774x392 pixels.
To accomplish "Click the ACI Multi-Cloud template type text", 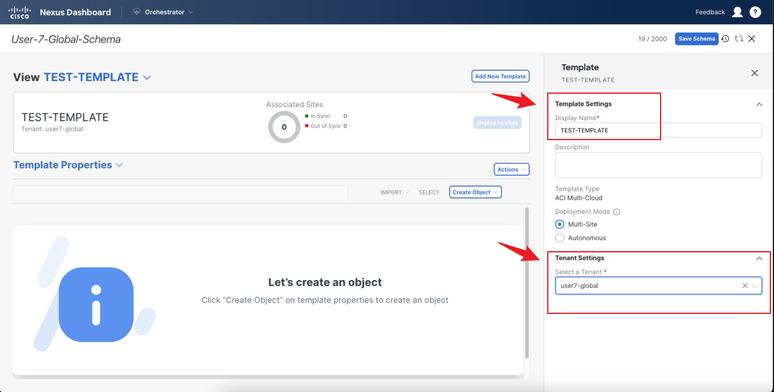I will [579, 198].
